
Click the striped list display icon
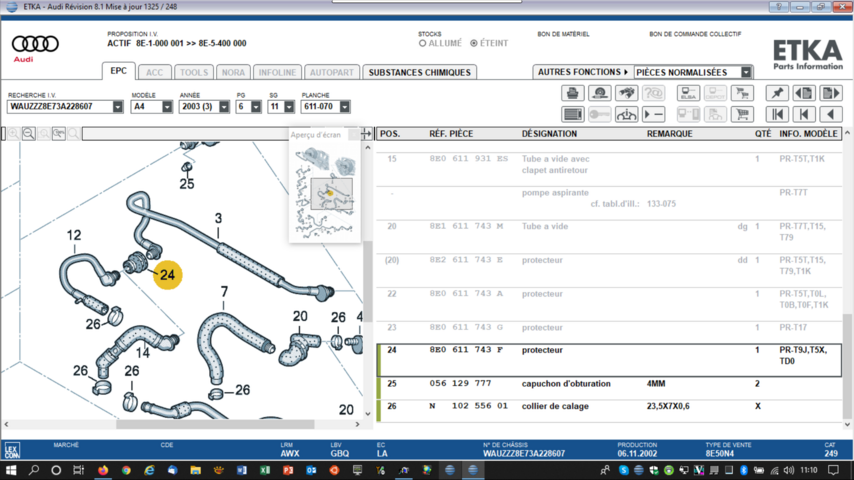pos(572,114)
